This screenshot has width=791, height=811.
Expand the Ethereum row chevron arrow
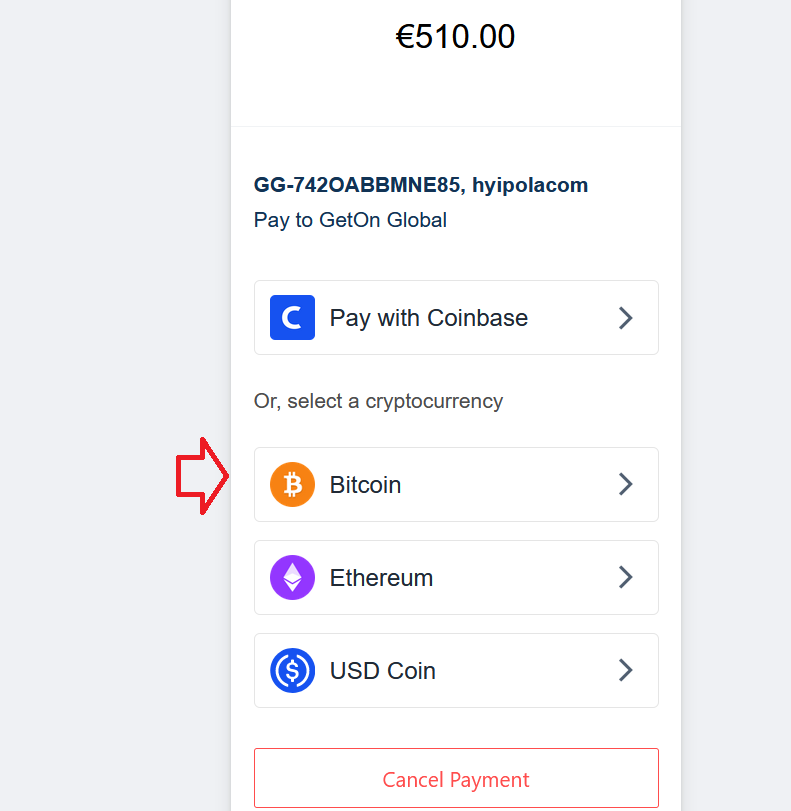tap(626, 578)
